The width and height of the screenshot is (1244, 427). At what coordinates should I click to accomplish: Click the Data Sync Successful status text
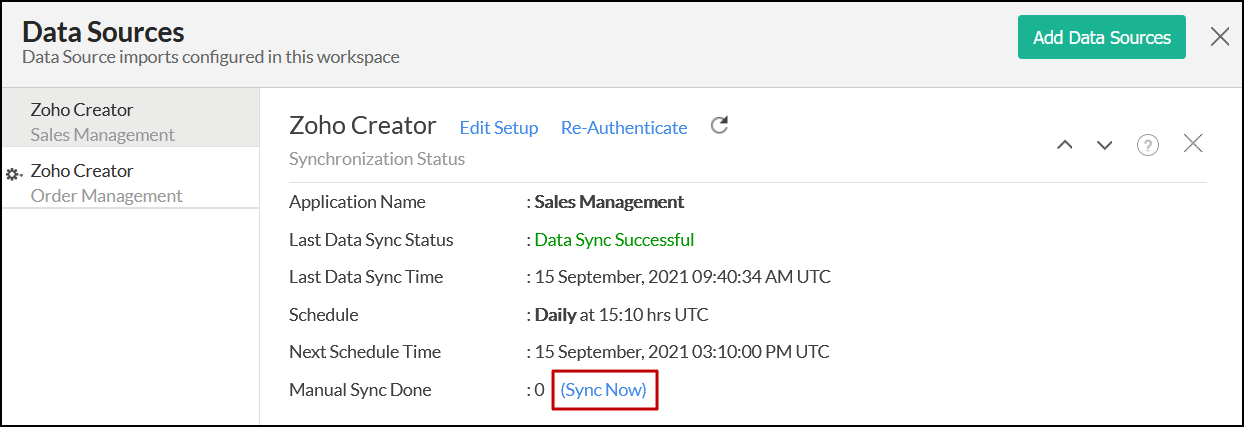pos(614,240)
